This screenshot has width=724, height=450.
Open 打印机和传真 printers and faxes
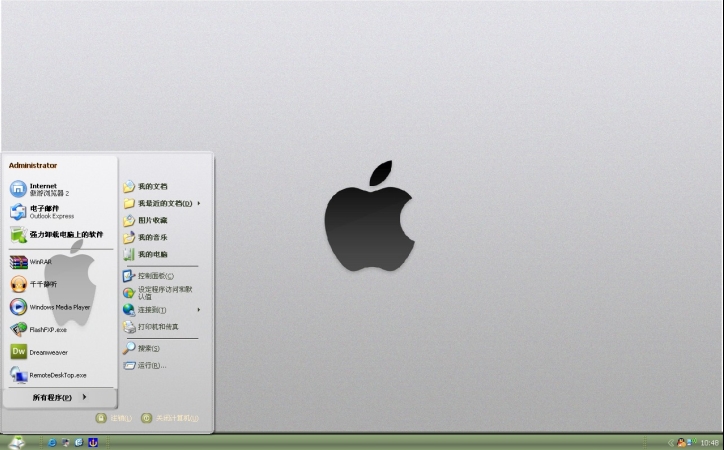coord(161,327)
